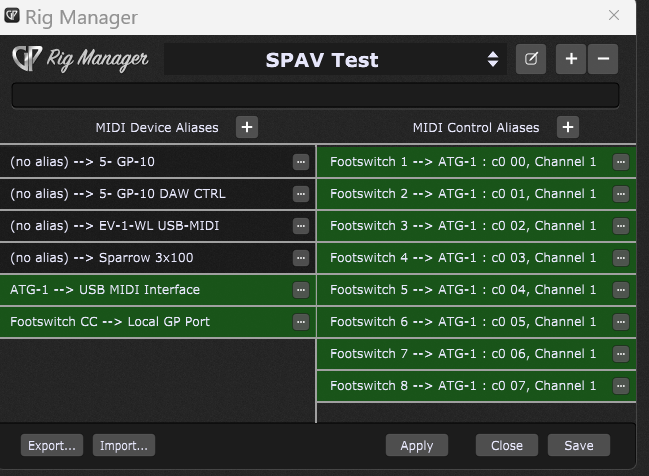Close the Rig Manager window
649x476 pixels.
(x=614, y=15)
